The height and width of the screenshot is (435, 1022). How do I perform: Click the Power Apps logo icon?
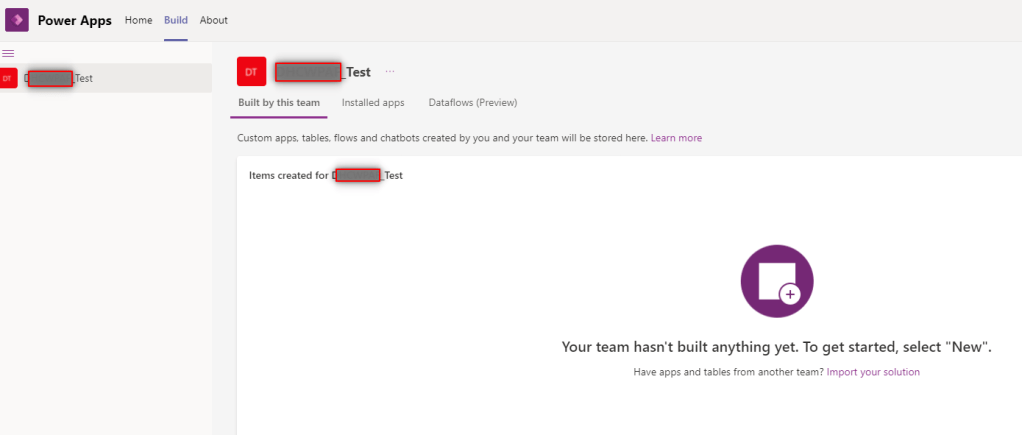coord(17,20)
